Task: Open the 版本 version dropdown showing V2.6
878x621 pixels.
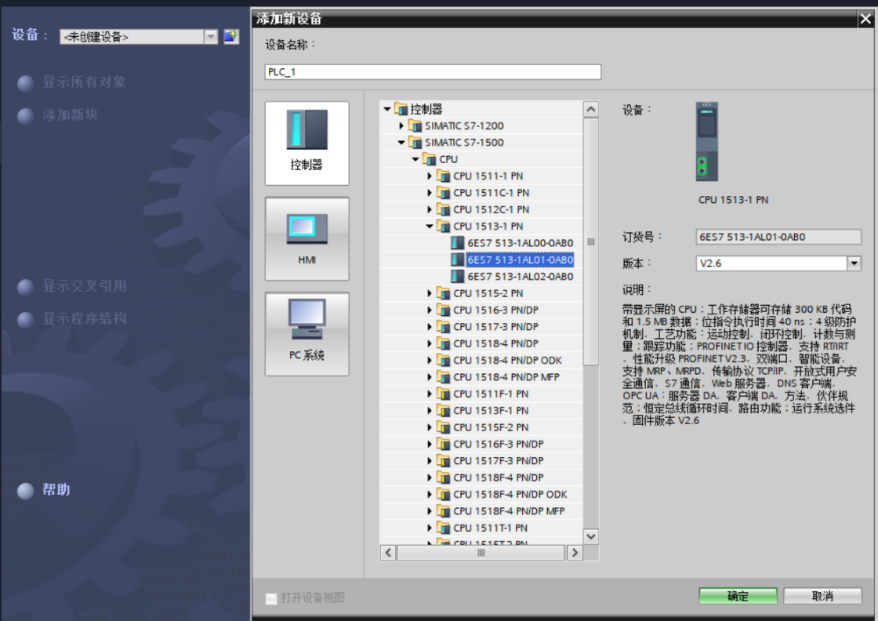Action: tap(854, 263)
